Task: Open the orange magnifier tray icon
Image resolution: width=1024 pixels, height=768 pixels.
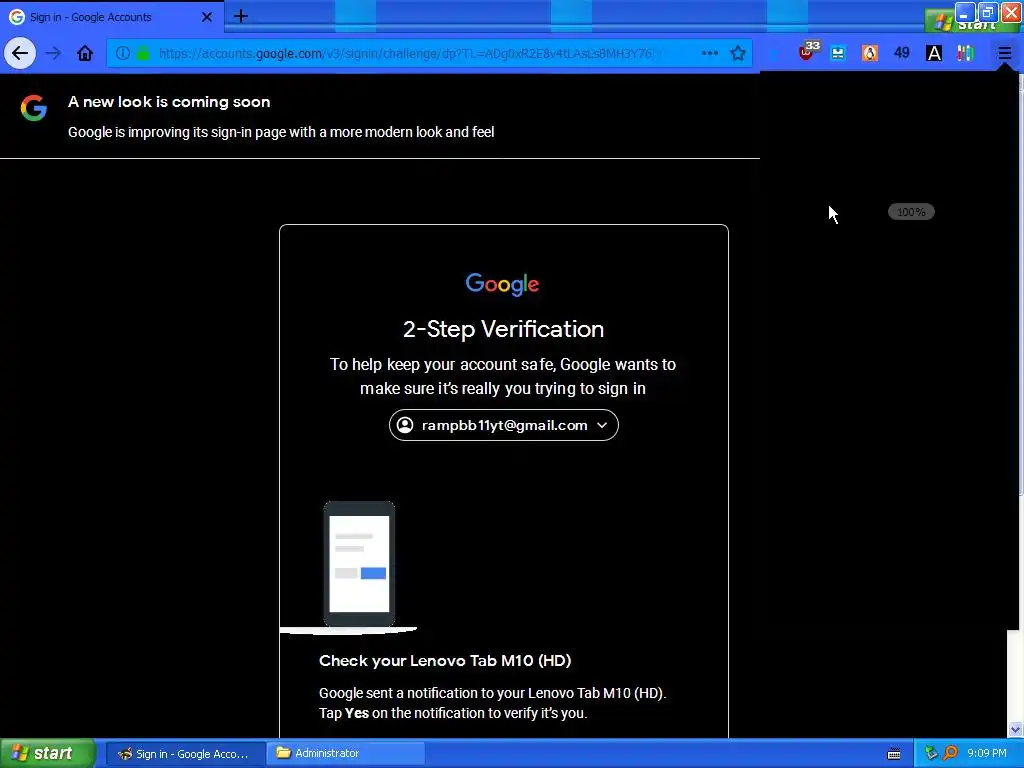Action: (950, 754)
